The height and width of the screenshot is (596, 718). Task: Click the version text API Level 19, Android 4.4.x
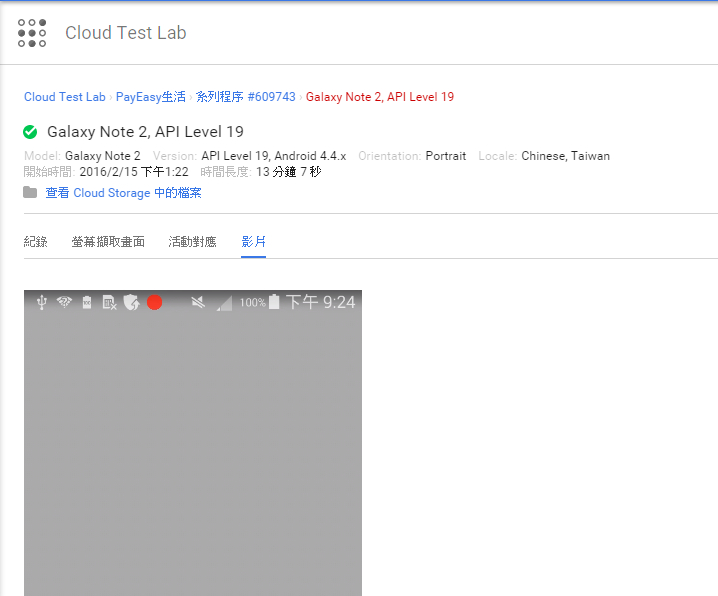[274, 156]
